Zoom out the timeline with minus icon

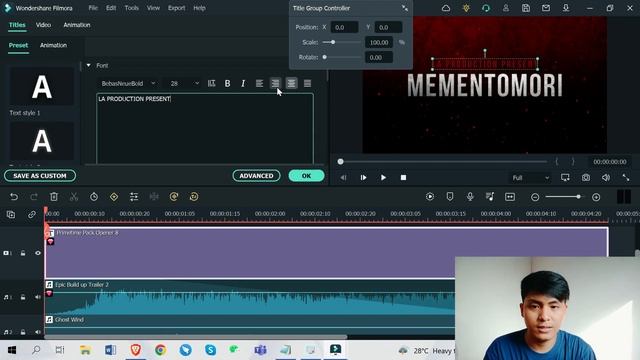tap(535, 197)
